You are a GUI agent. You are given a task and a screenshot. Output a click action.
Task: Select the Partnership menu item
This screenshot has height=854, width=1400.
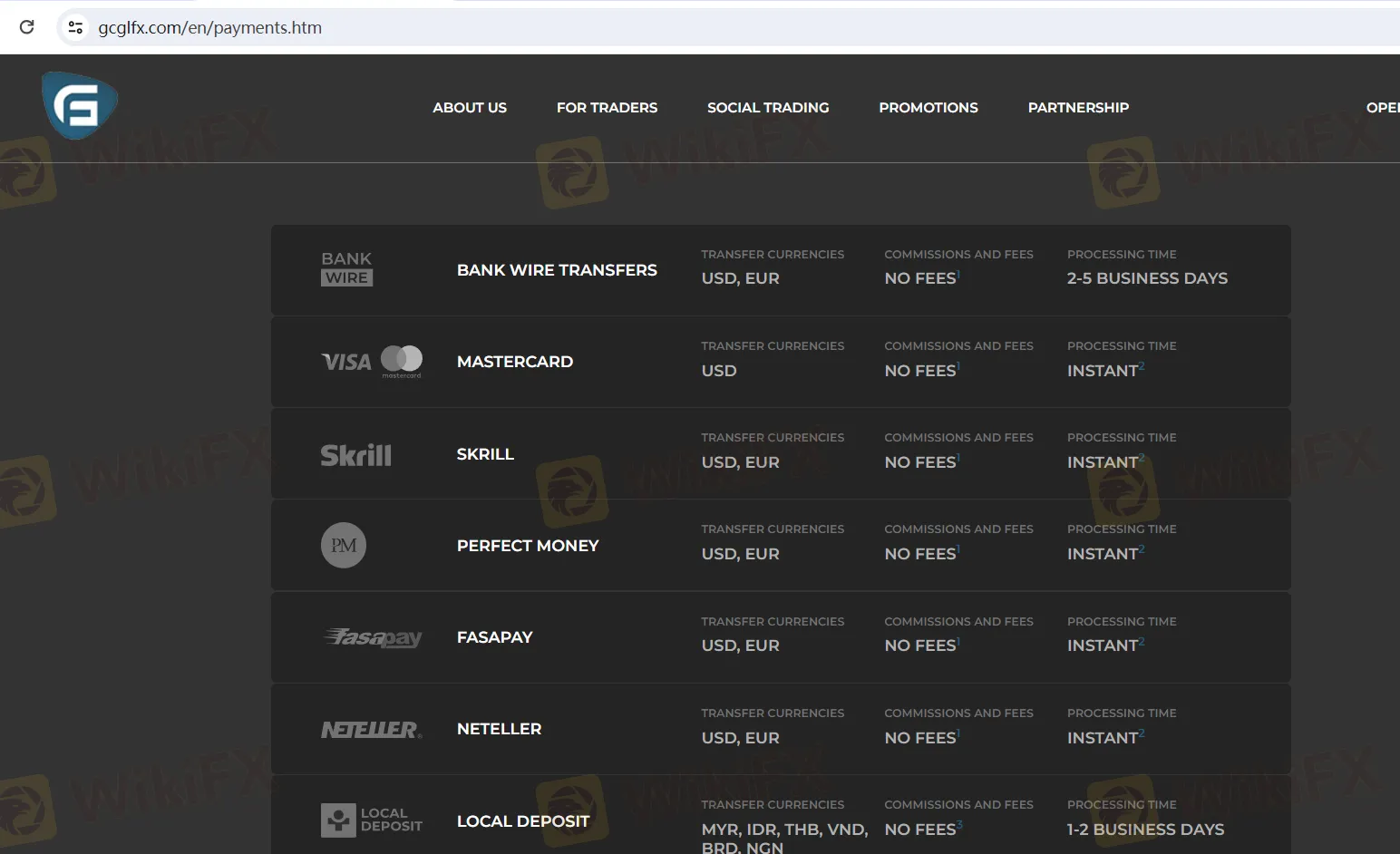point(1078,108)
